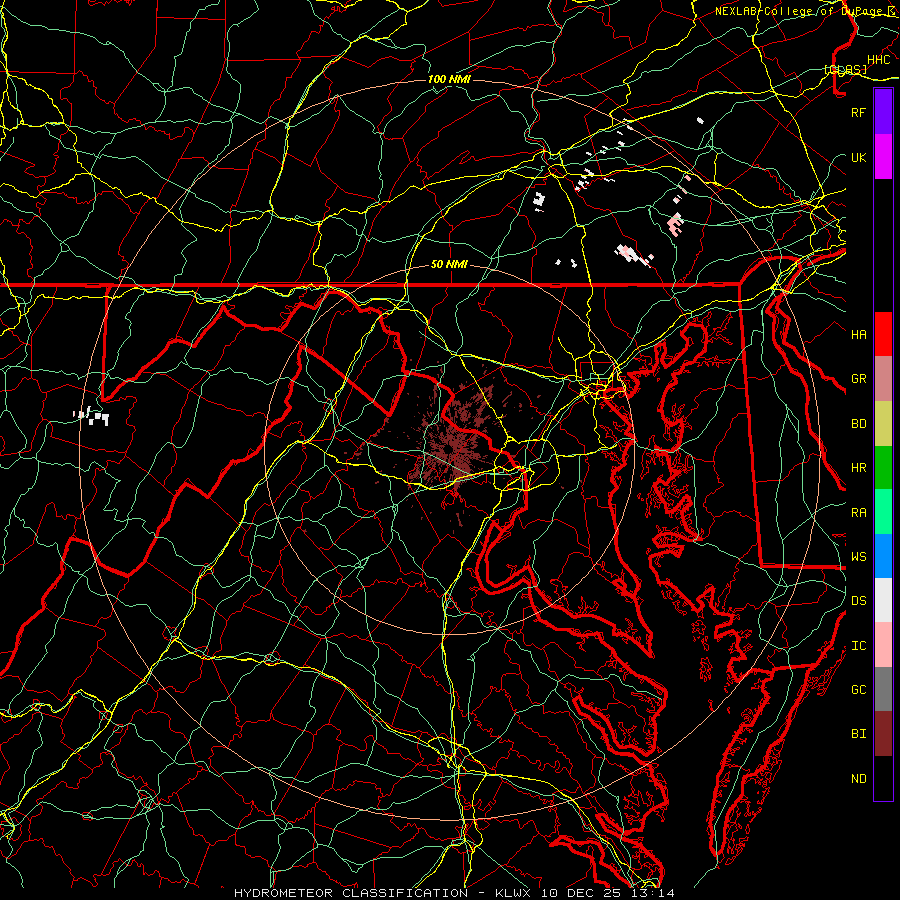900x900 pixels.
Task: Click the 'GC' legend label
Action: click(858, 690)
